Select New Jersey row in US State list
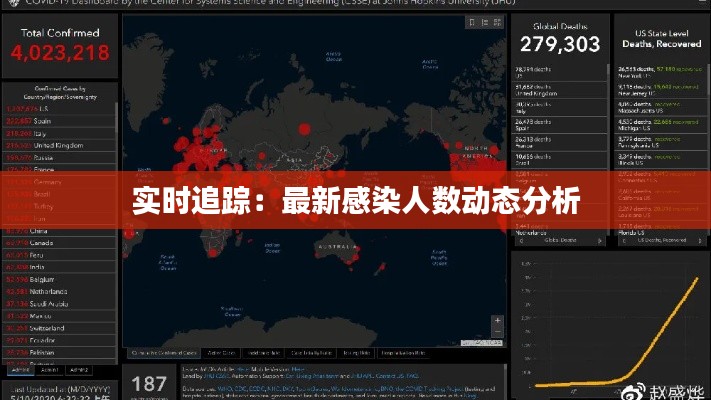Screen dimensions: 711x400 pyautogui.click(x=660, y=90)
